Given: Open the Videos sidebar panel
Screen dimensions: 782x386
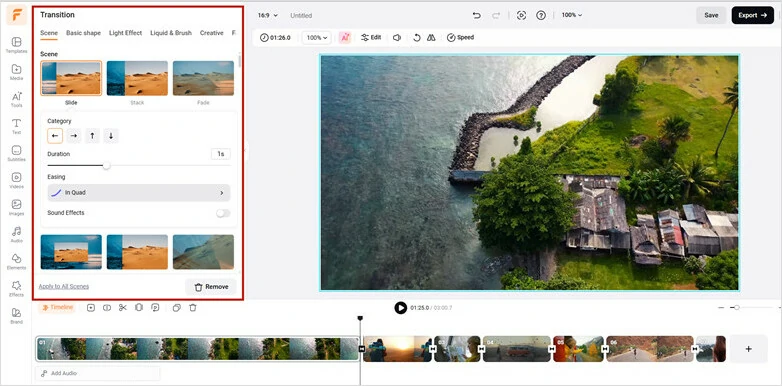Looking at the screenshot, I should click(16, 180).
